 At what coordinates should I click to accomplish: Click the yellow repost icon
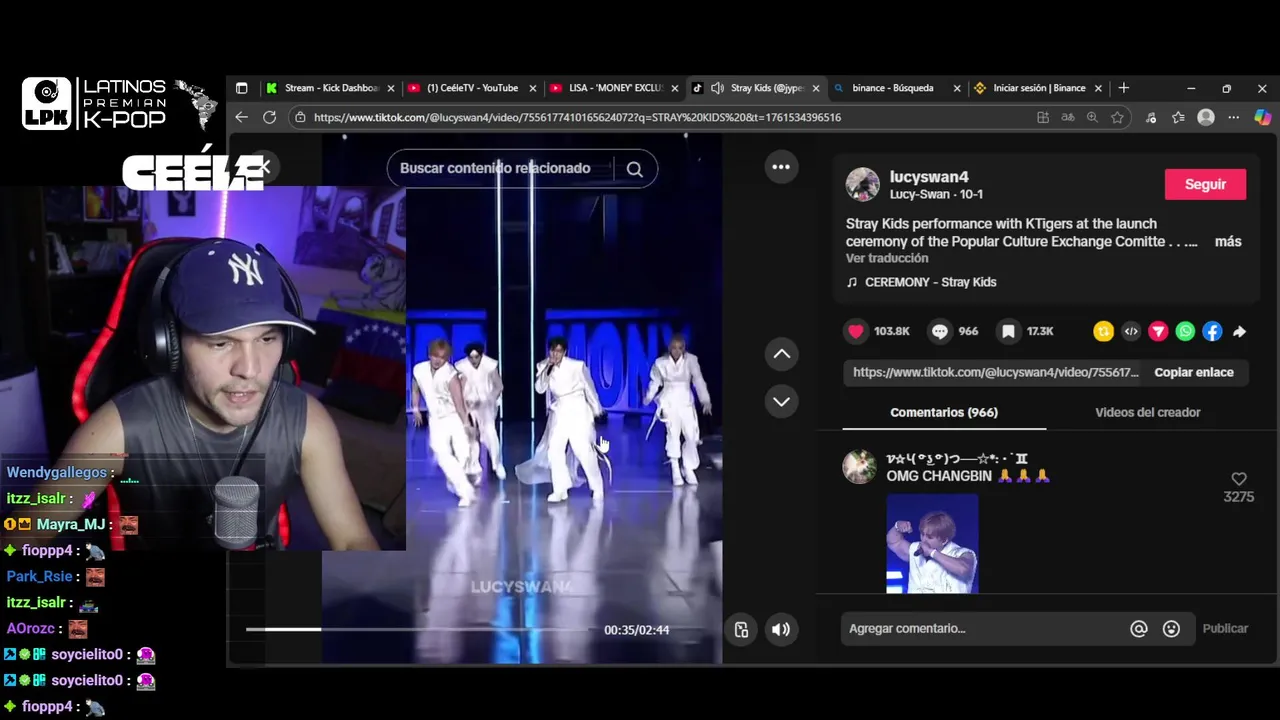(1103, 331)
